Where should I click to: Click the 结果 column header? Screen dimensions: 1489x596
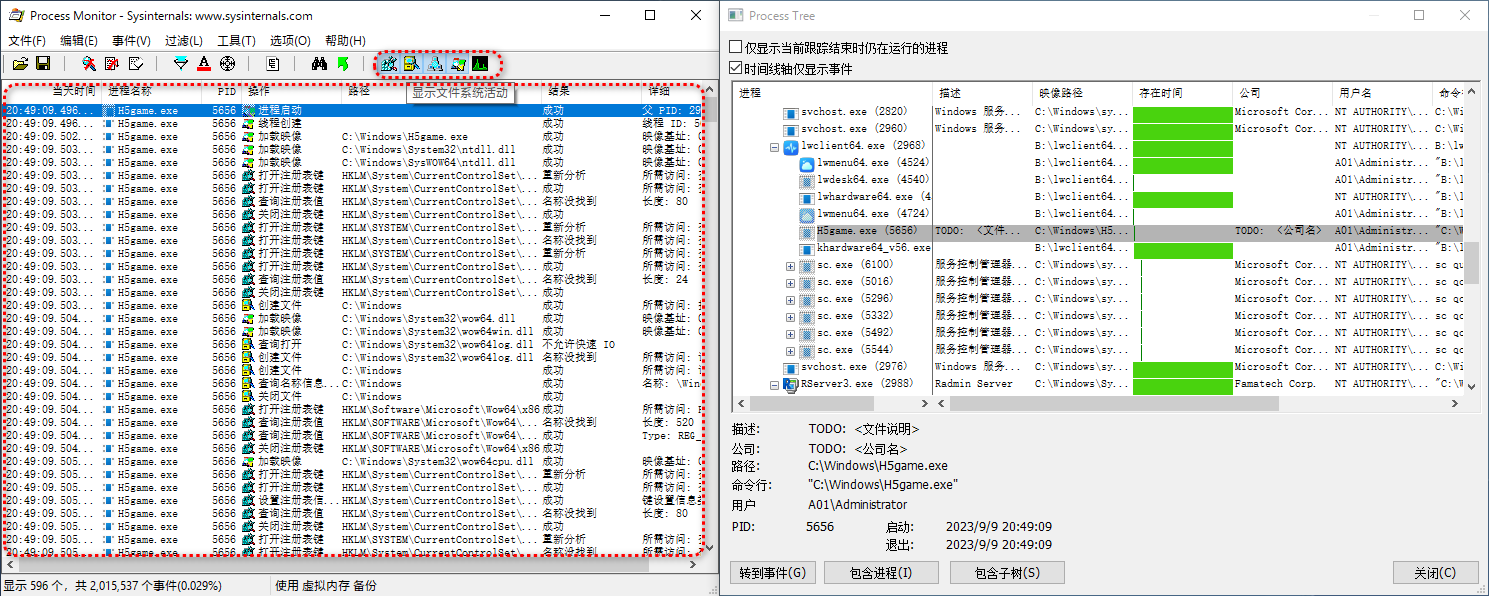(592, 91)
